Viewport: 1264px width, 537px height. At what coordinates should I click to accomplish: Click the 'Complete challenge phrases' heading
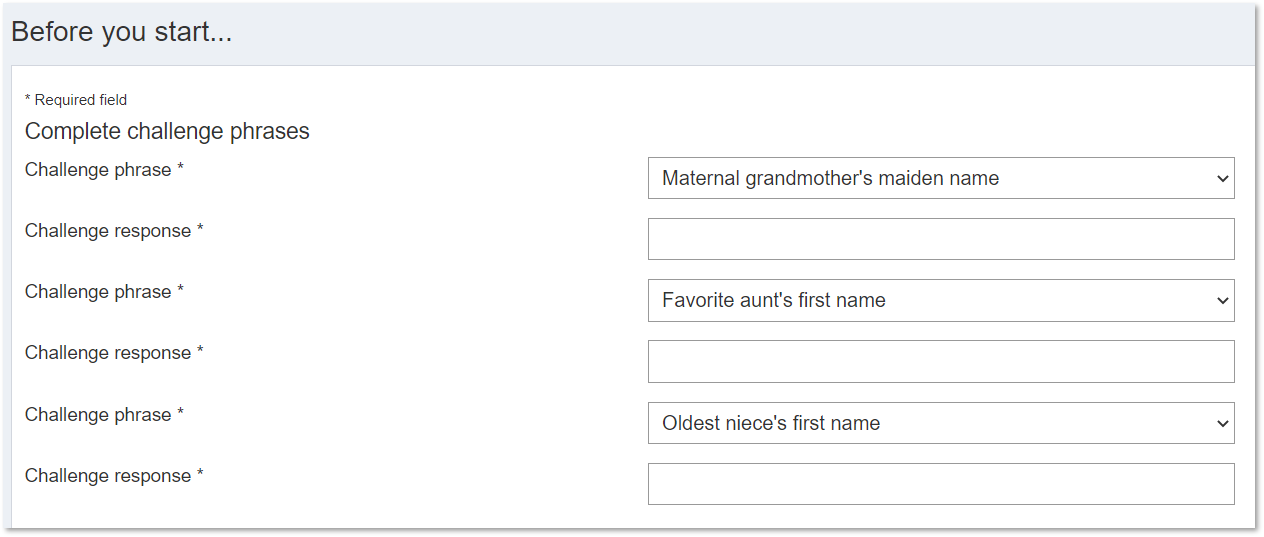coord(167,131)
